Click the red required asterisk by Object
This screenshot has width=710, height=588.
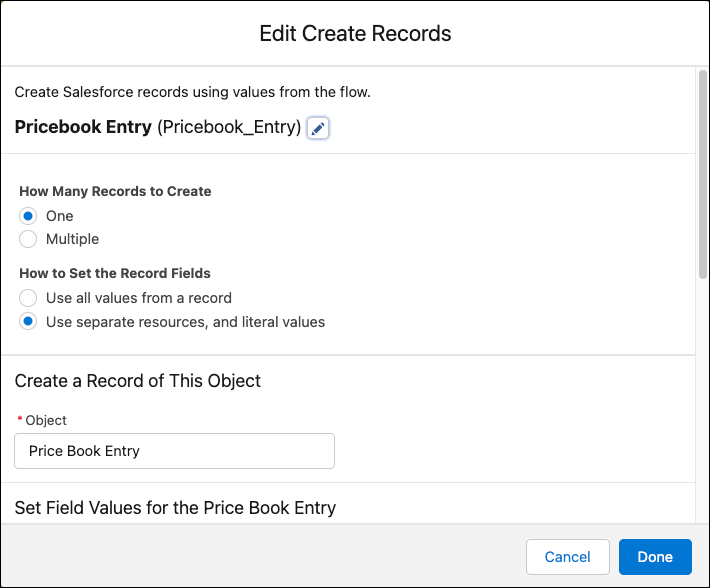tap(19, 421)
